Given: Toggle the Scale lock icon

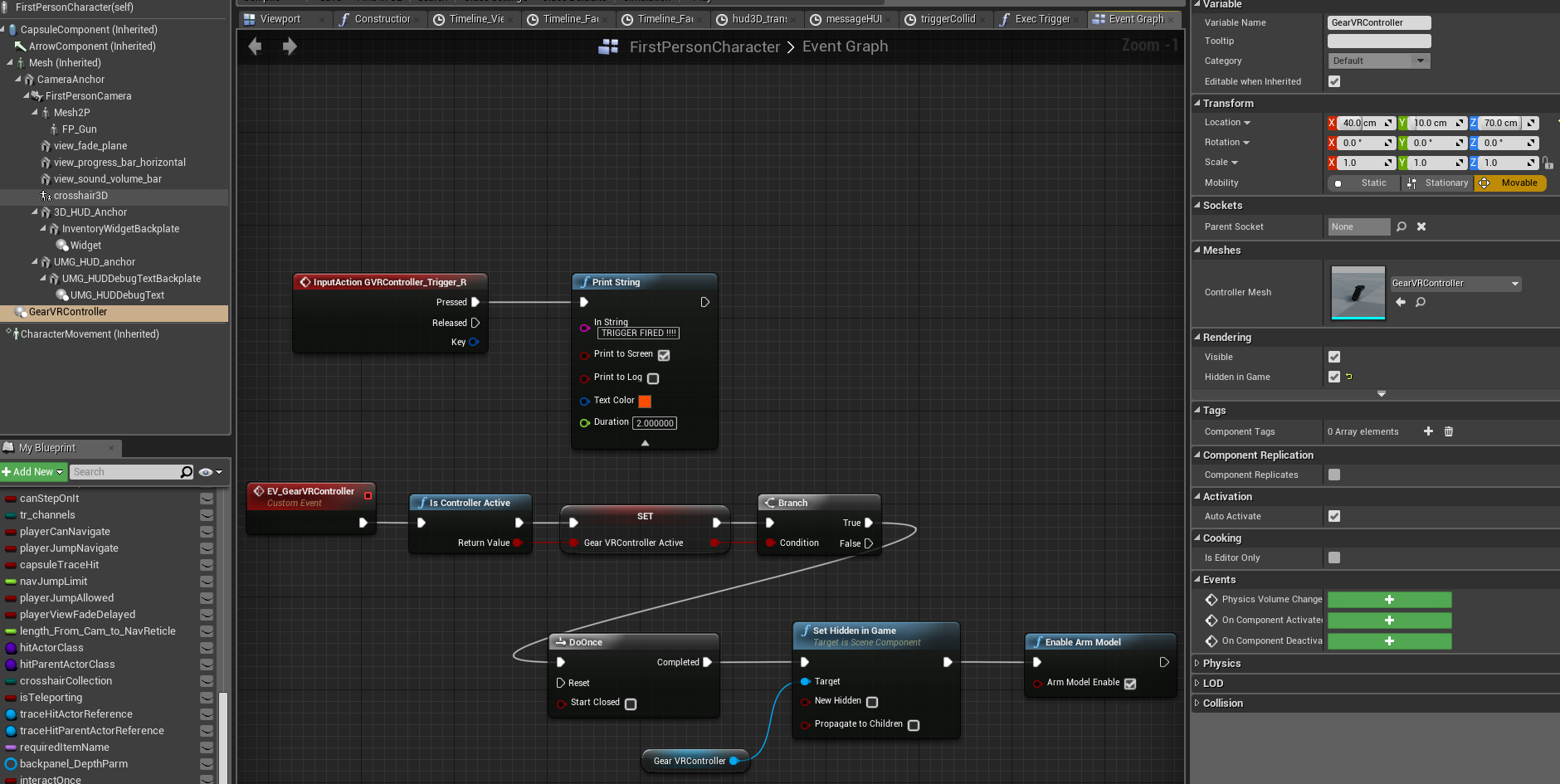Looking at the screenshot, I should pyautogui.click(x=1548, y=163).
